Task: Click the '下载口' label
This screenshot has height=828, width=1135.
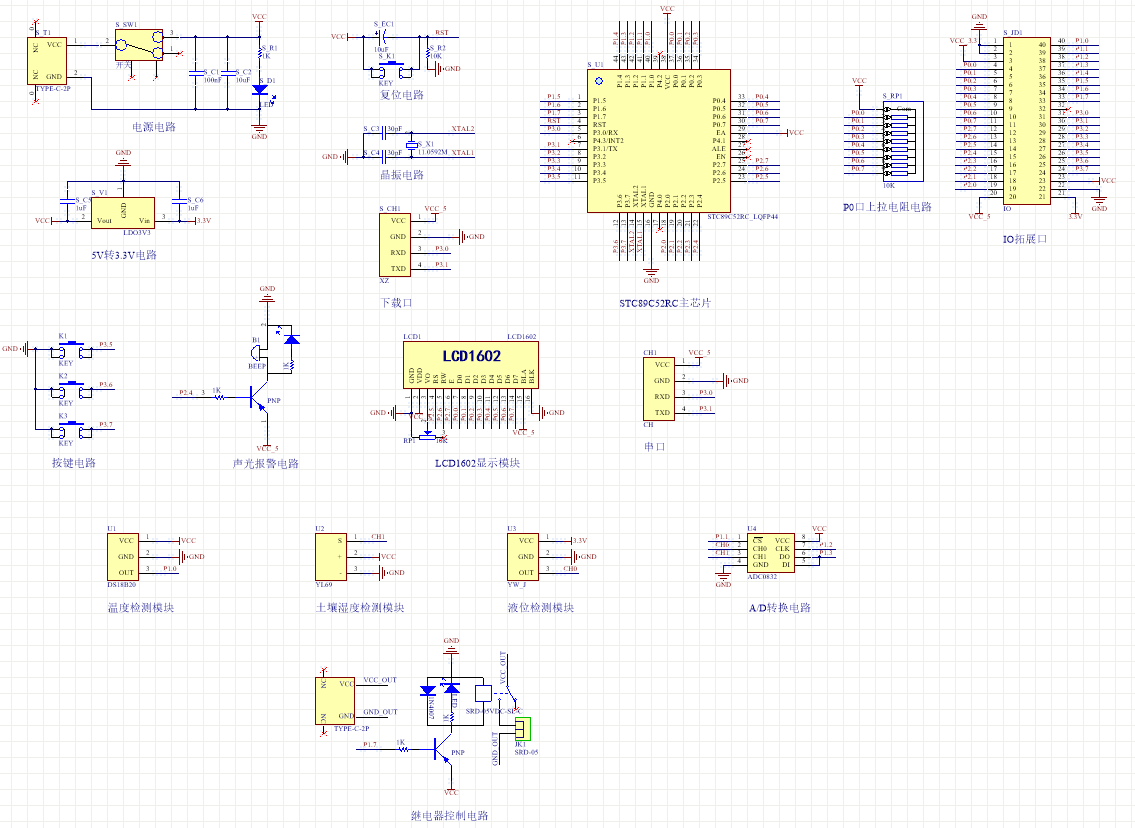Action: pyautogui.click(x=396, y=303)
